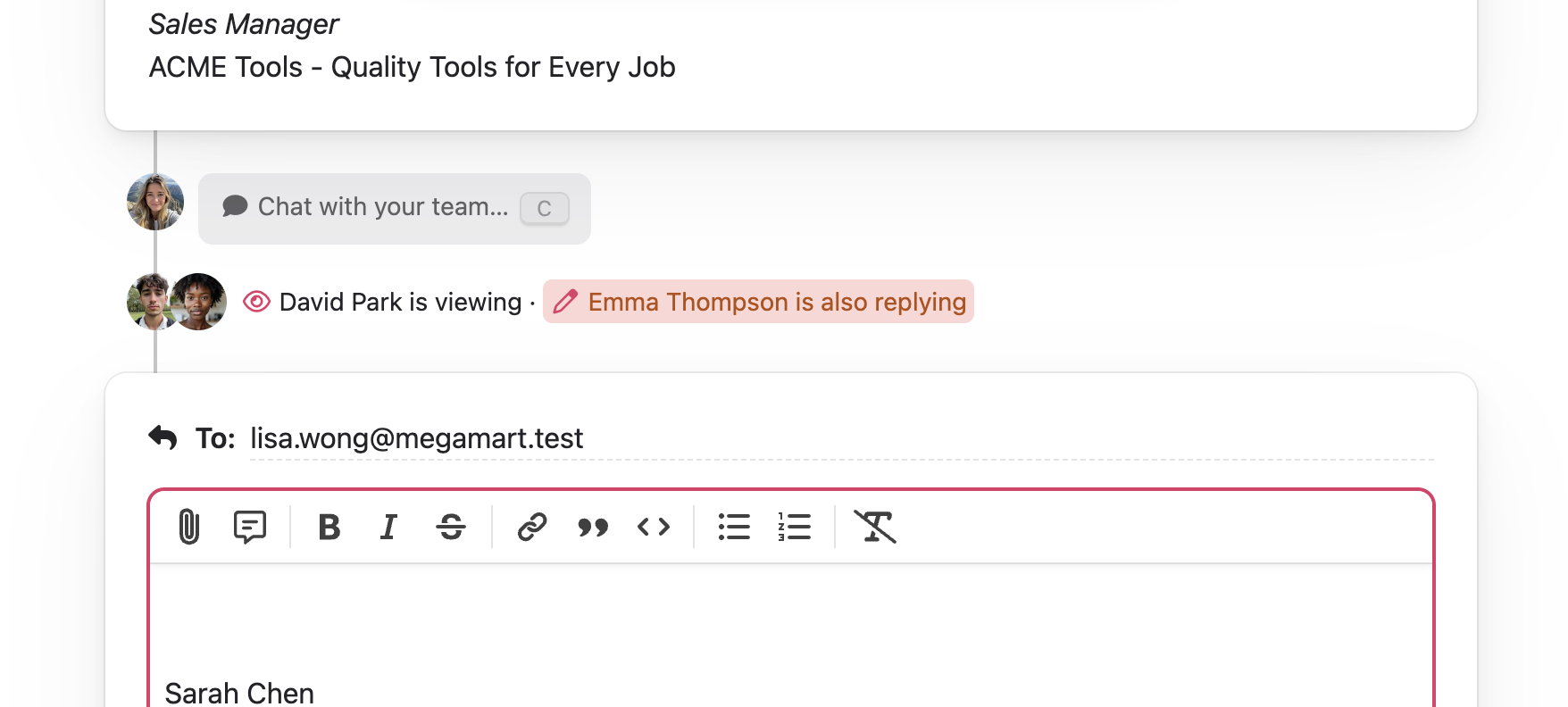1568x707 pixels.
Task: Toggle italic formatting
Action: click(388, 527)
